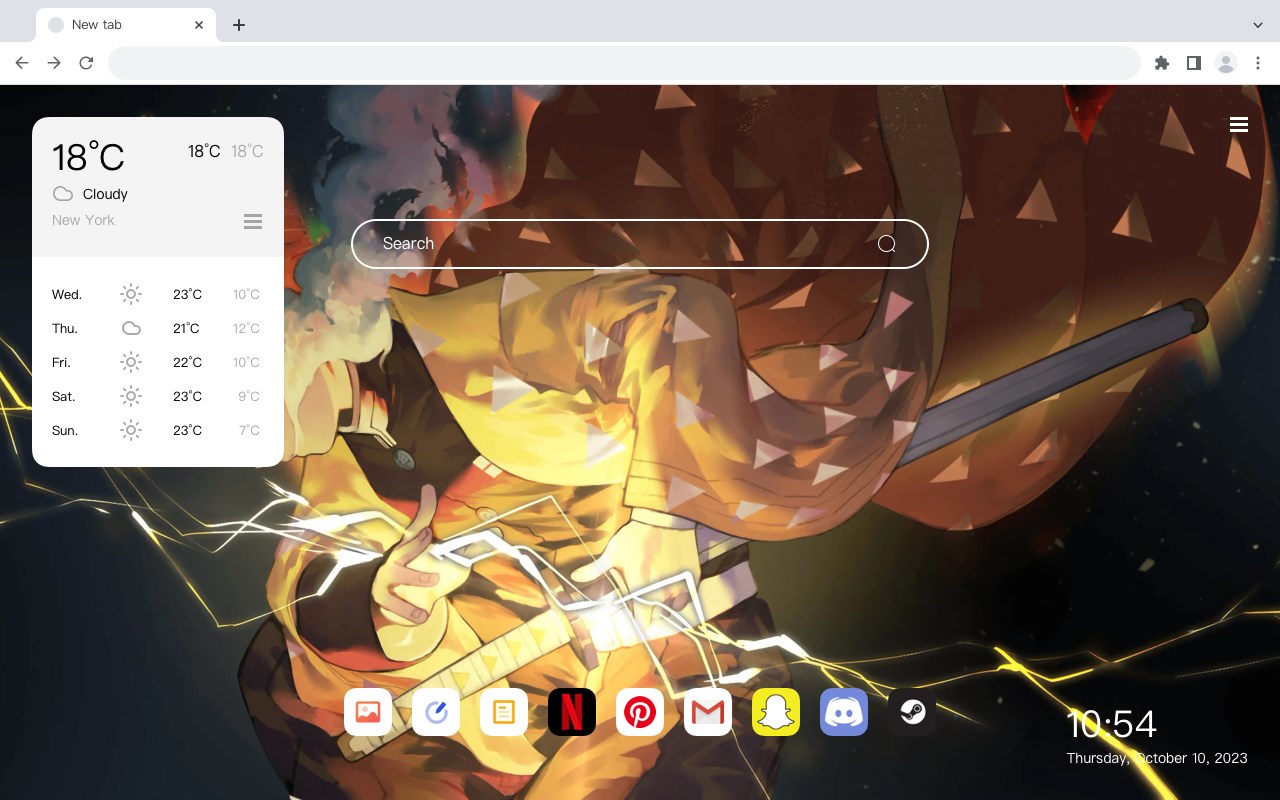Screen dimensions: 1280x800
Task: Select the Sat. forecast row label
Action: pos(64,396)
